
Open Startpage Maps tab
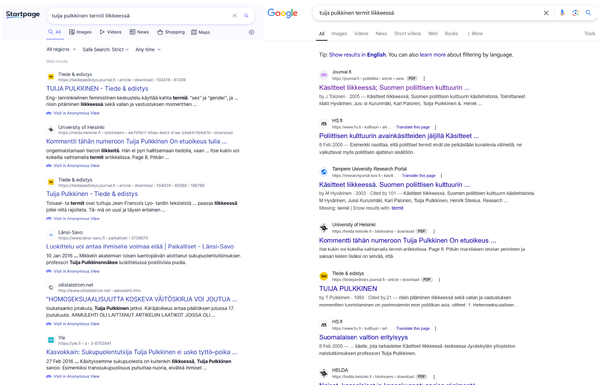tap(201, 32)
